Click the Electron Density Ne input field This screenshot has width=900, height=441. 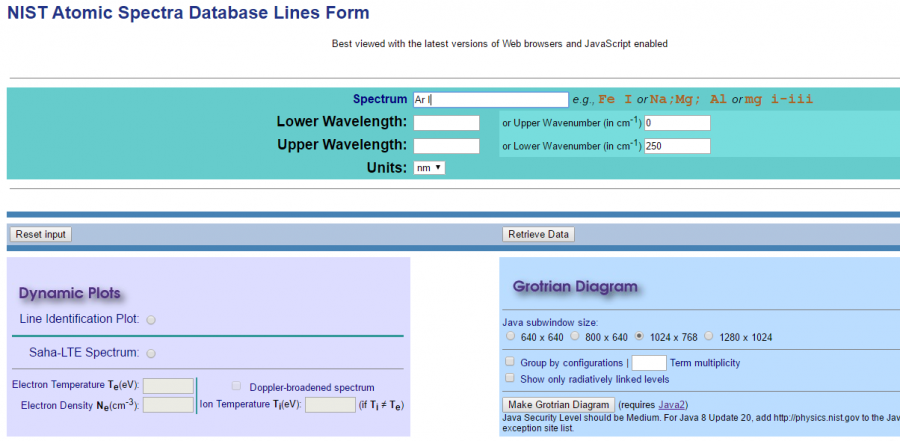pos(168,405)
